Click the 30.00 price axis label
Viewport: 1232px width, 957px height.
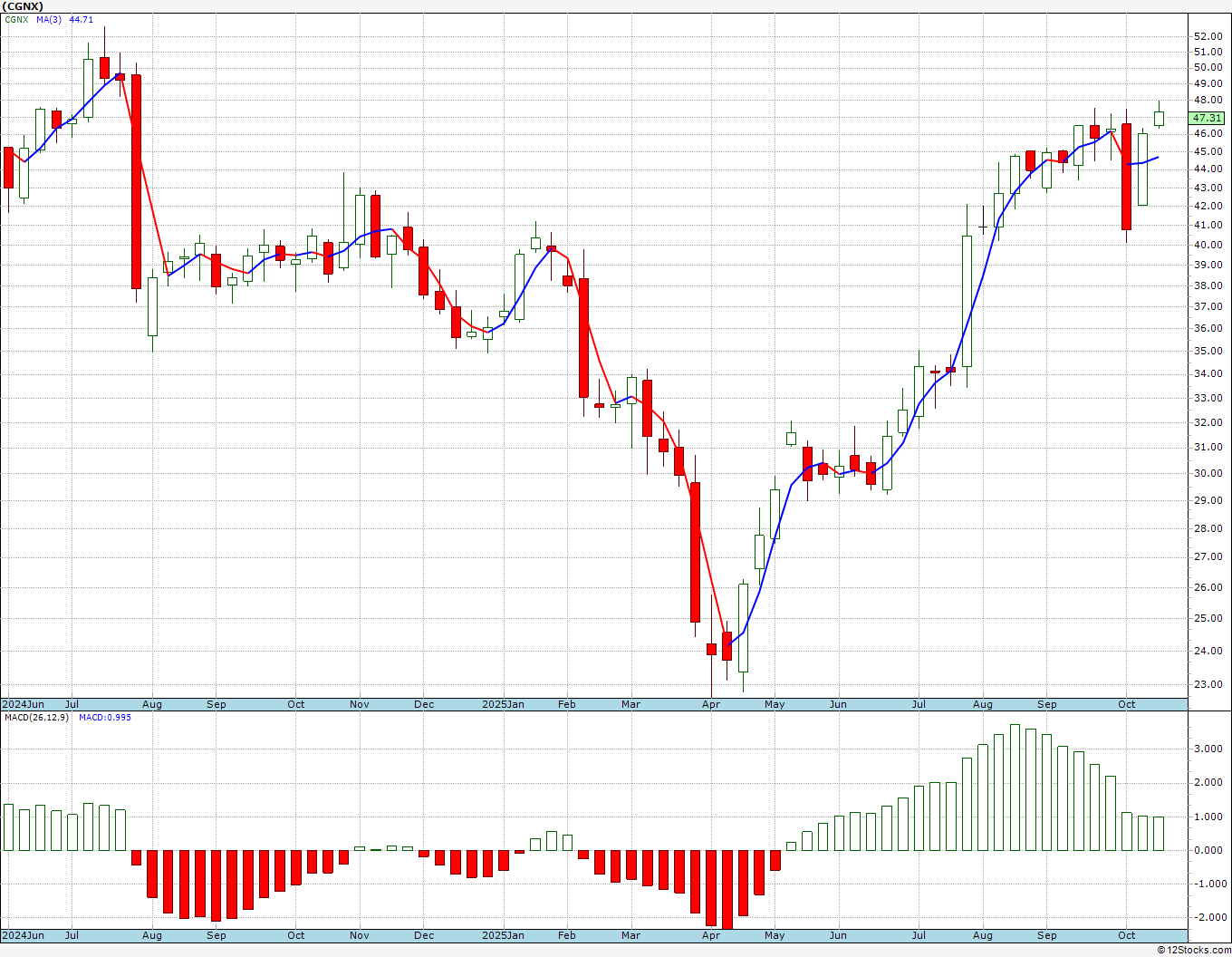coord(1208,473)
